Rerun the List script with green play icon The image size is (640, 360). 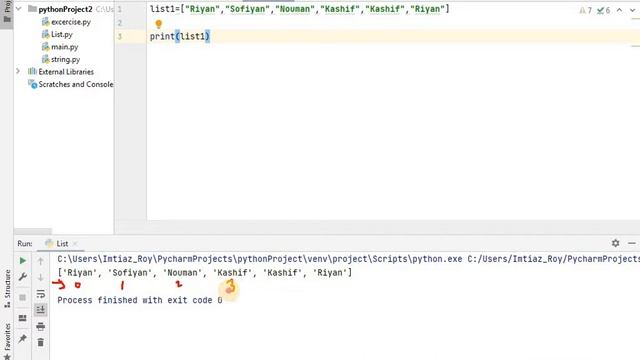point(23,260)
